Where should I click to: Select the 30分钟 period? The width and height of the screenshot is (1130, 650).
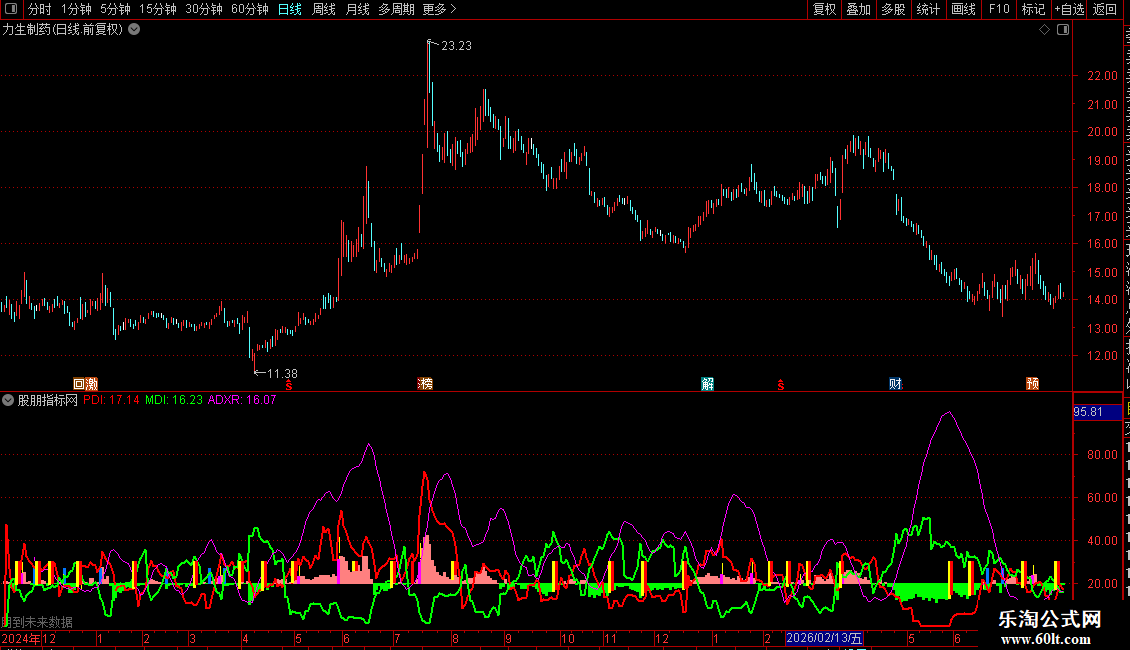[x=203, y=9]
